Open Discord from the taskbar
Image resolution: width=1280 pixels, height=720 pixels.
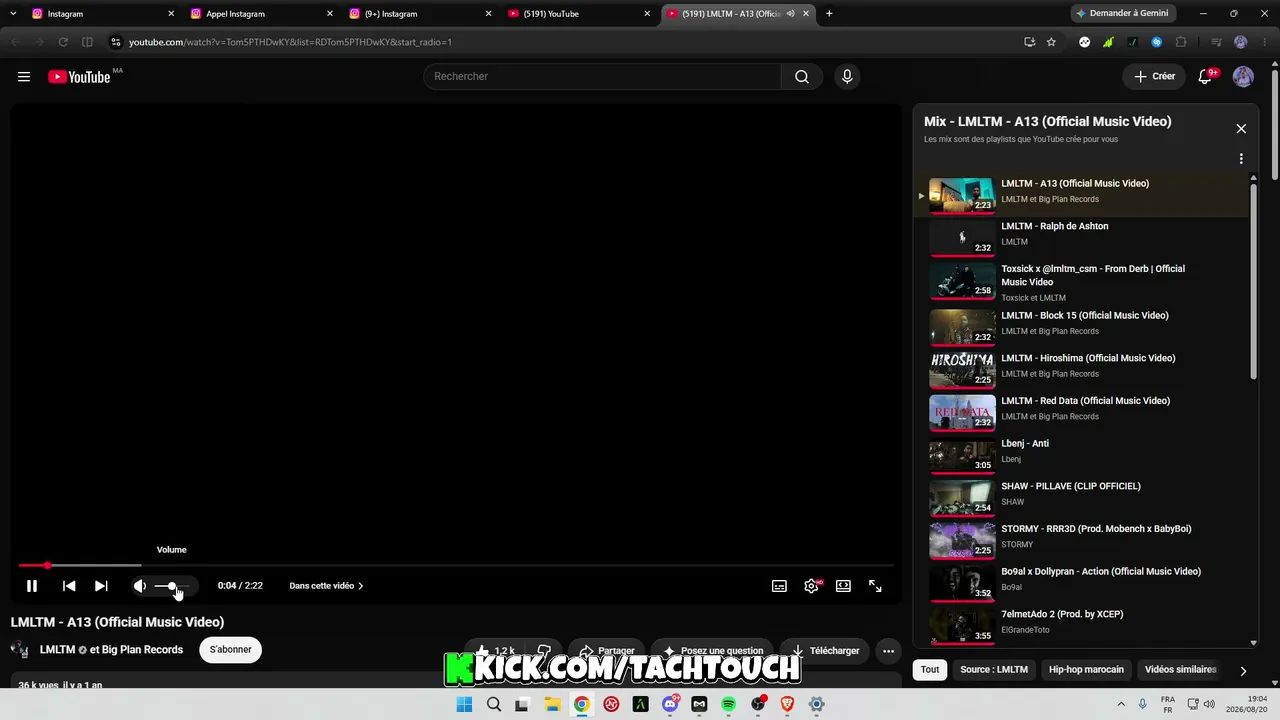click(x=670, y=704)
